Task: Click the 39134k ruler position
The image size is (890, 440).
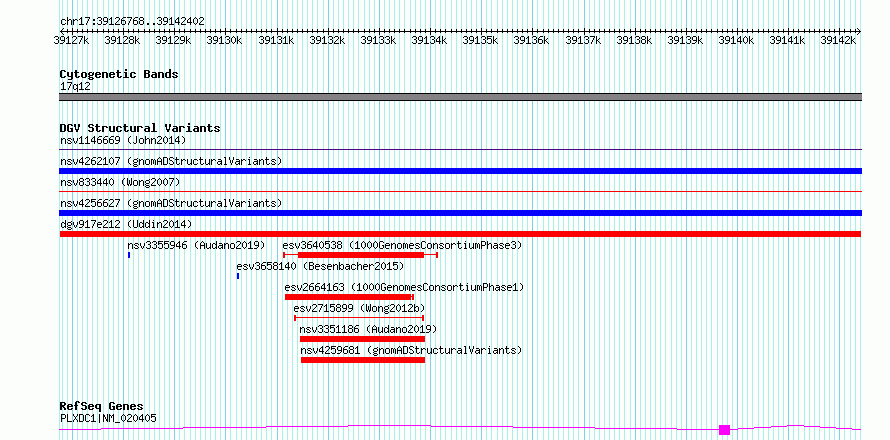Action: point(429,40)
